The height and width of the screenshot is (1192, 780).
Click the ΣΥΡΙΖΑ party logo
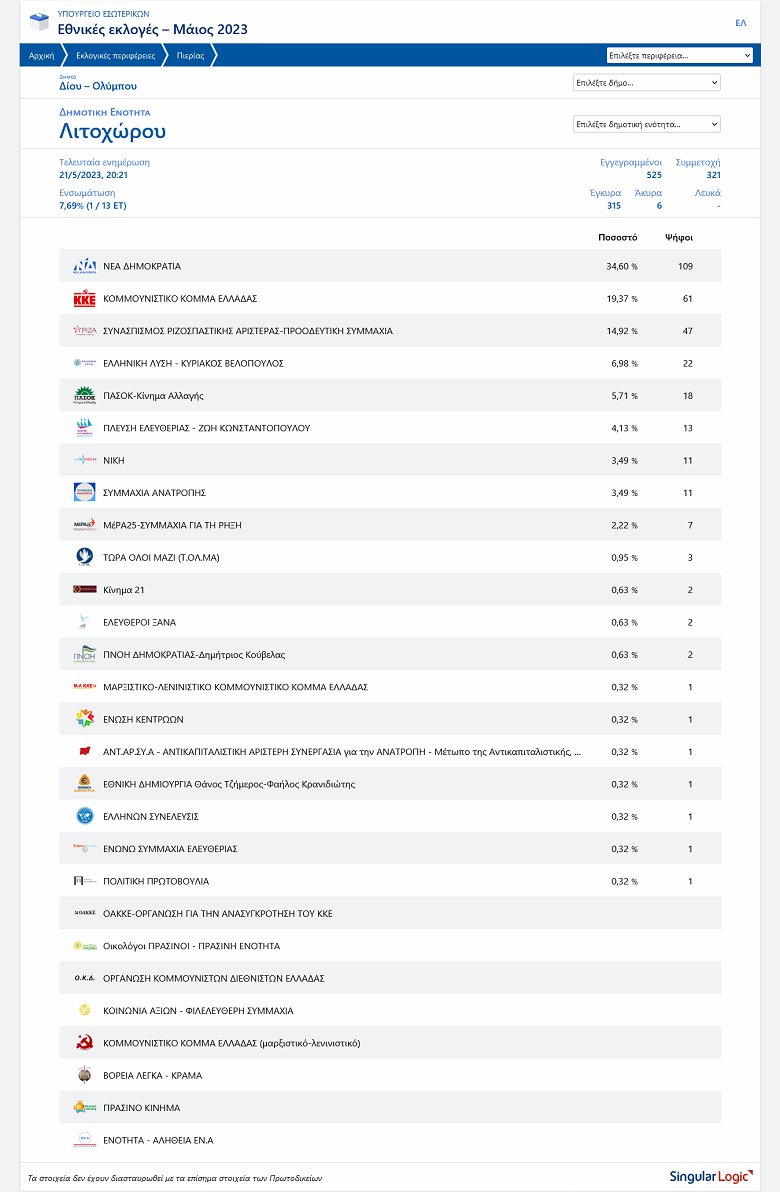(84, 331)
